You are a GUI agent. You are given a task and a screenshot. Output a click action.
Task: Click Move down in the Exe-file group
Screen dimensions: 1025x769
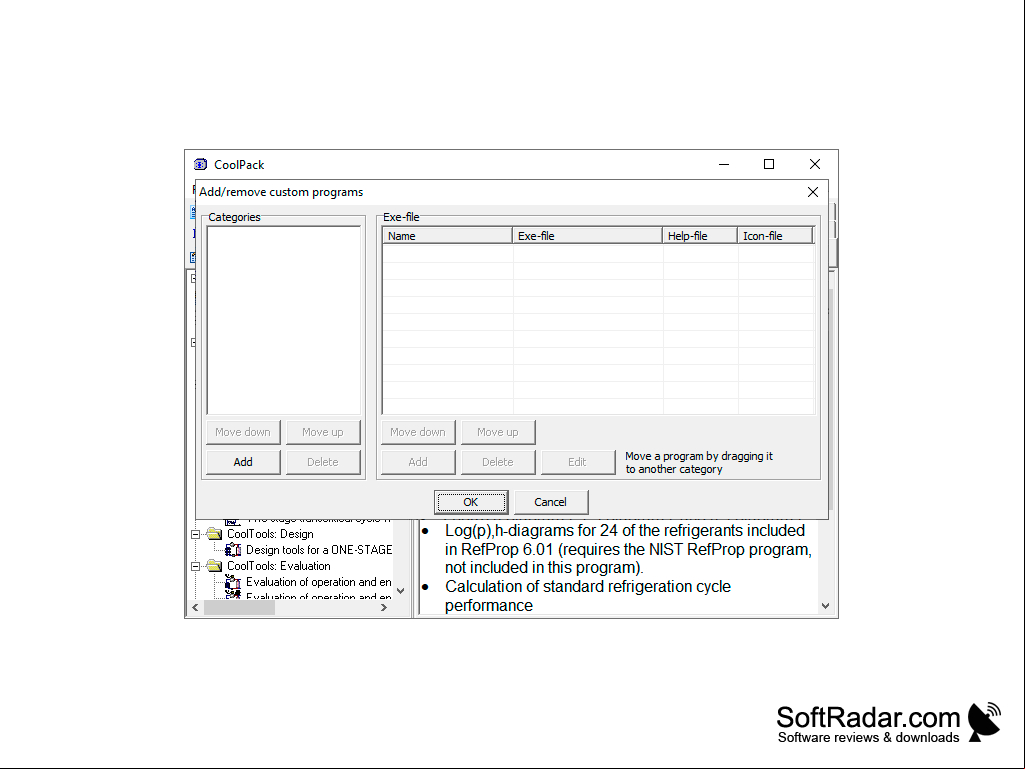coord(418,432)
